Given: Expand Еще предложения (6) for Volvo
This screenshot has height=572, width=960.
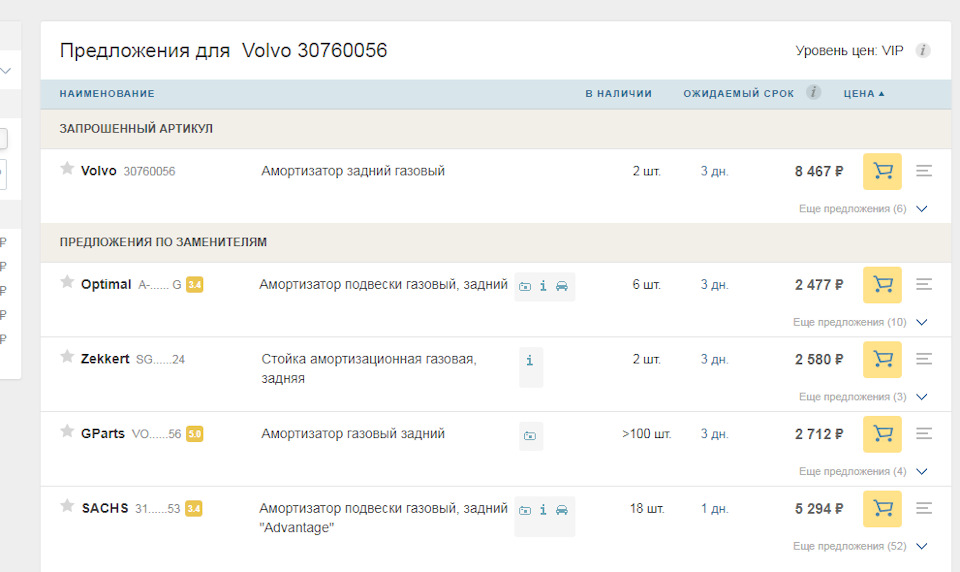Looking at the screenshot, I should click(x=863, y=209).
